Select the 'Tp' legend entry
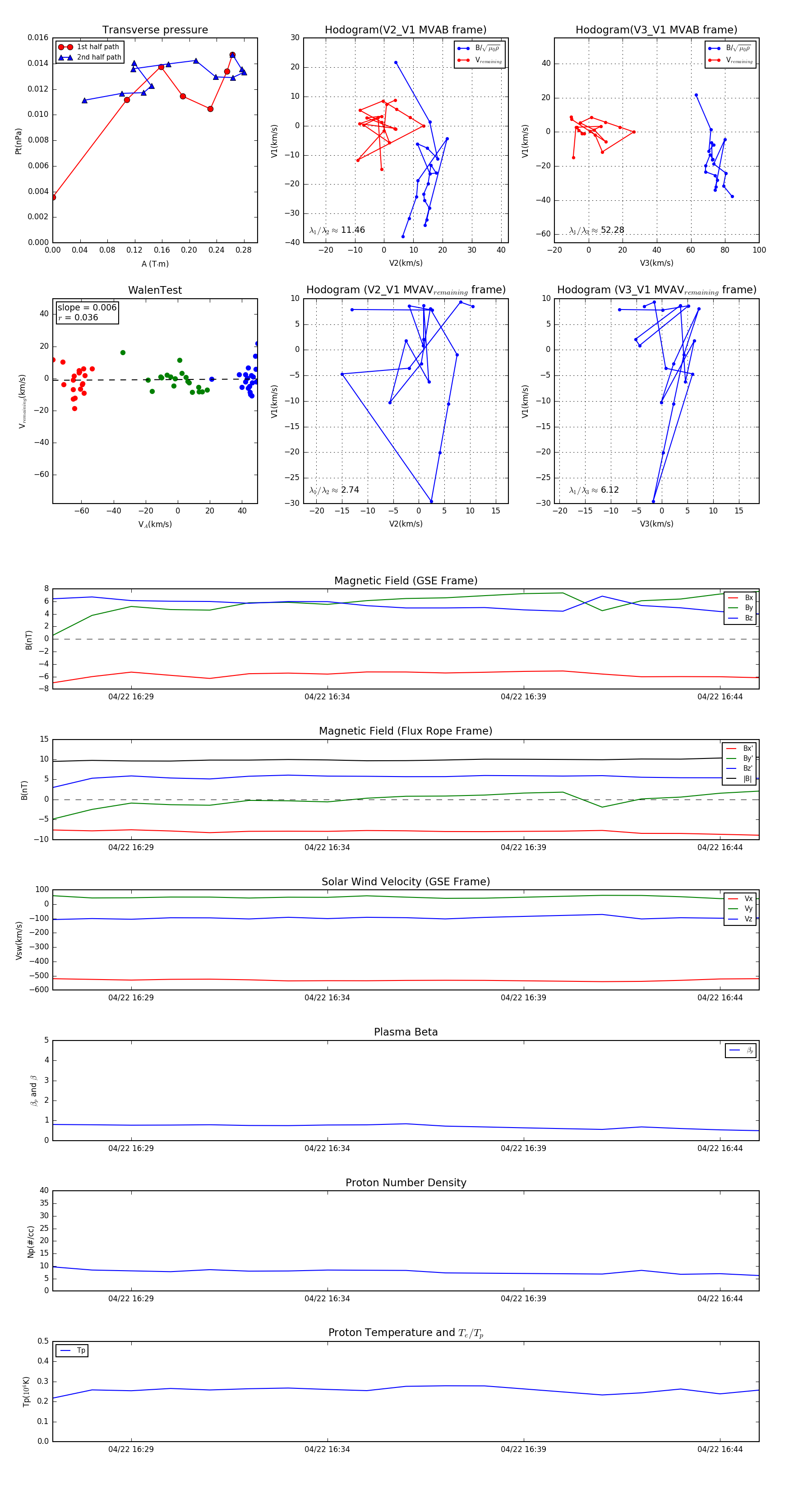812x1489 pixels. (72, 1350)
